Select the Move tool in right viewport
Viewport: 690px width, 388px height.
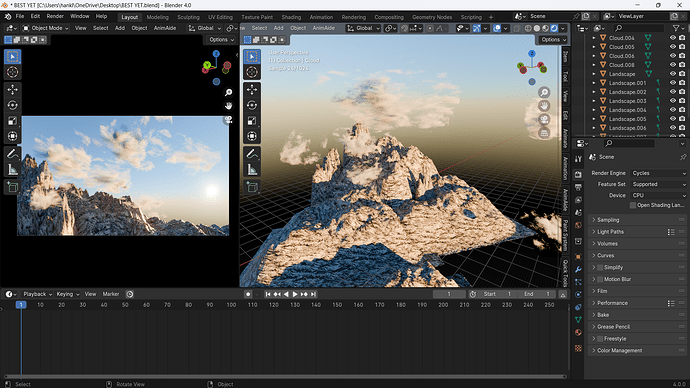[x=252, y=90]
